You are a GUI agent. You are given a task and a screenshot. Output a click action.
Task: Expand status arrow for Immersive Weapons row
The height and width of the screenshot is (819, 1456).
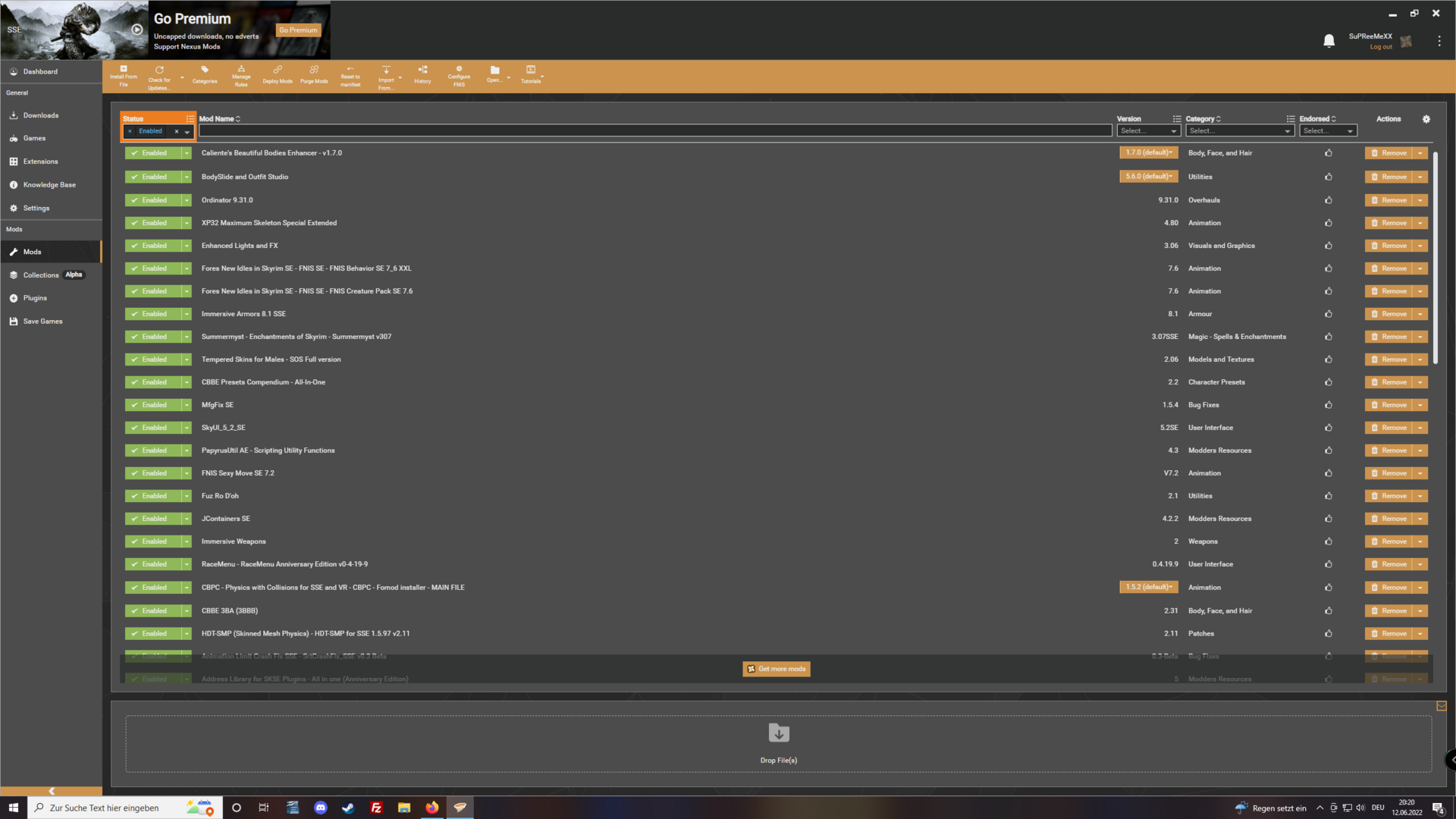click(x=187, y=541)
